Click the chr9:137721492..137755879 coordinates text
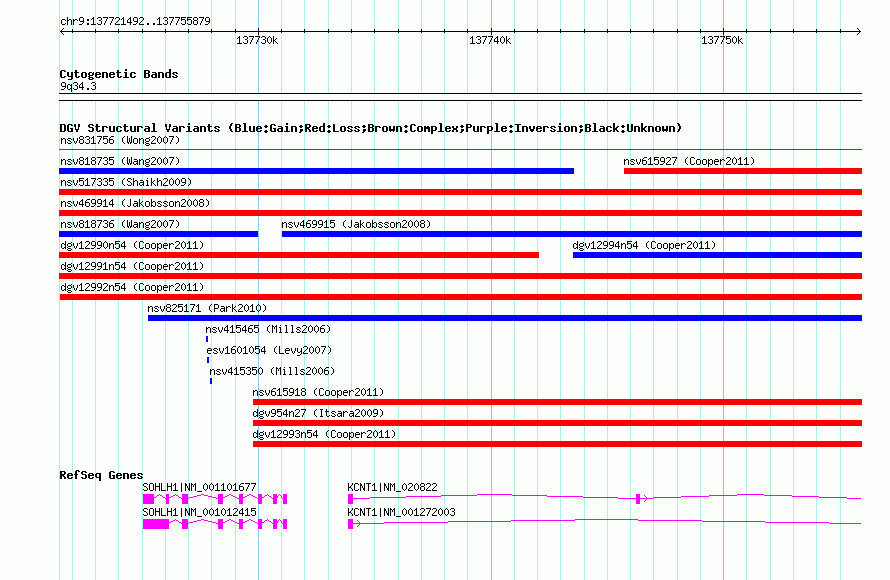Screen dimensions: 890x580 coord(135,21)
